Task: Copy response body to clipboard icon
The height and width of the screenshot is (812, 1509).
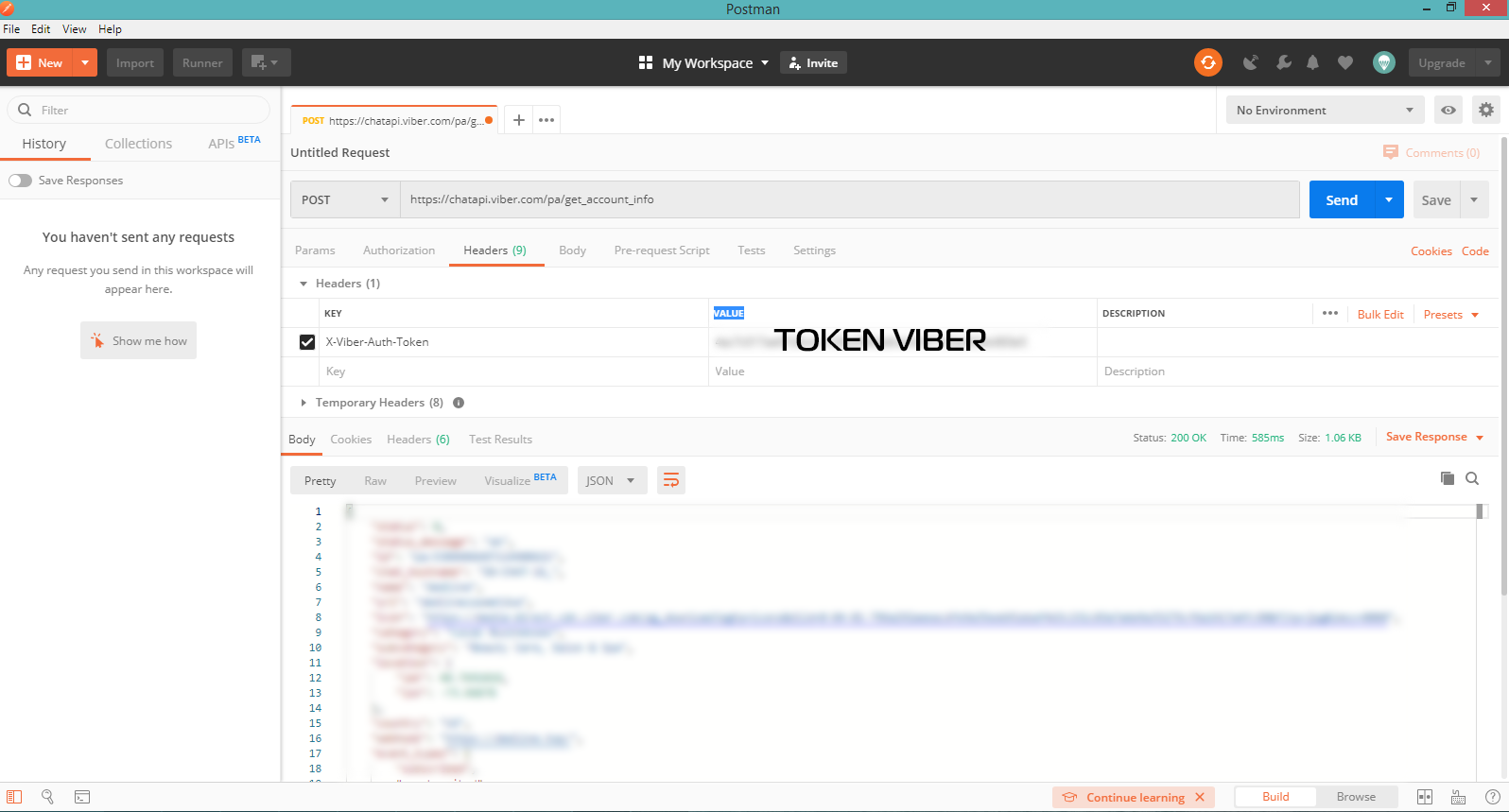Action: [x=1447, y=478]
